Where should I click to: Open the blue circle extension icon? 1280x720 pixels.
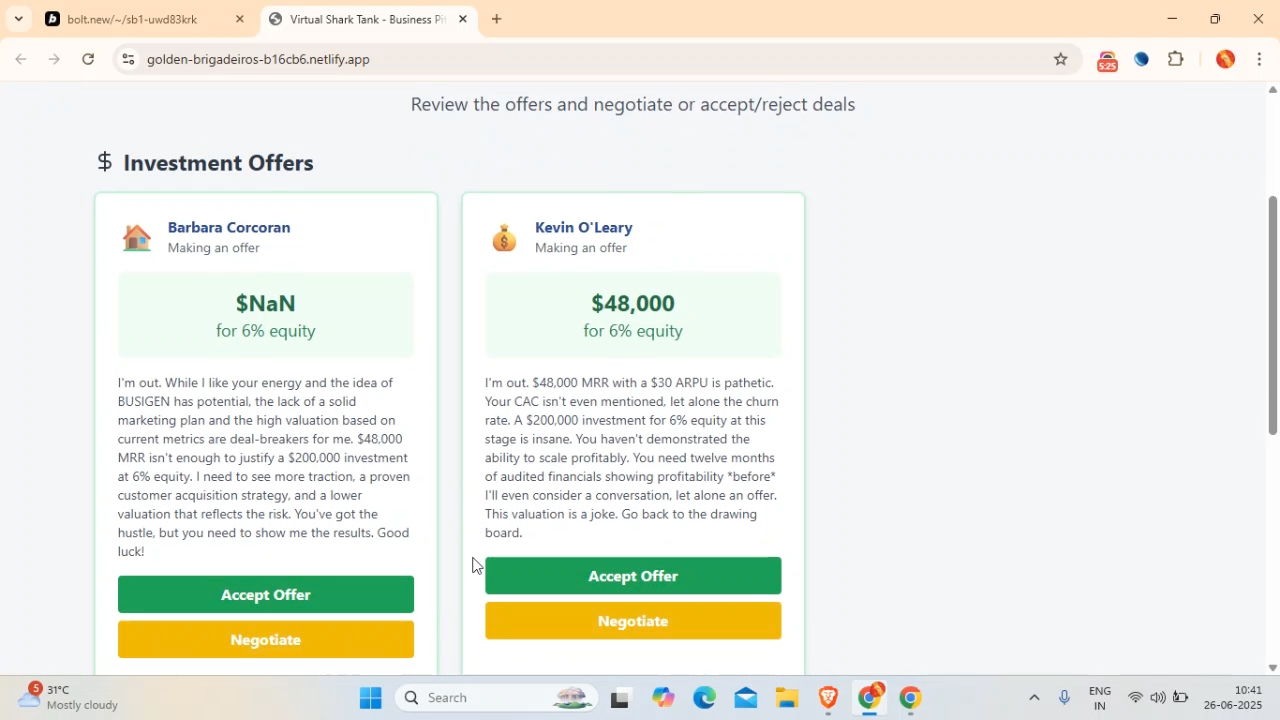(1142, 60)
